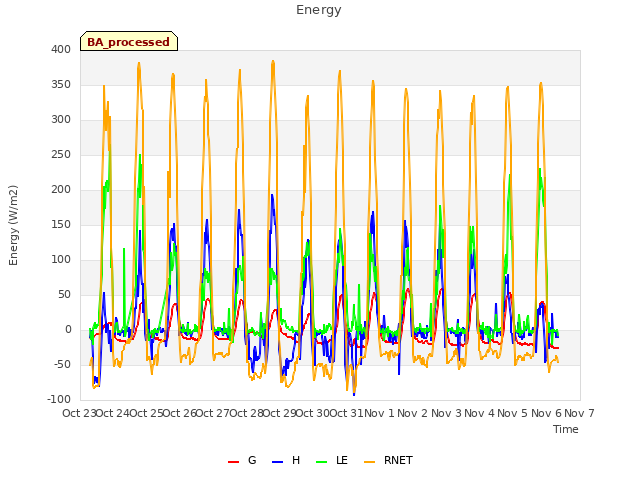640x480 pixels.
Task: Click the highest RNET peak near Oct 29
Action: pos(273,62)
